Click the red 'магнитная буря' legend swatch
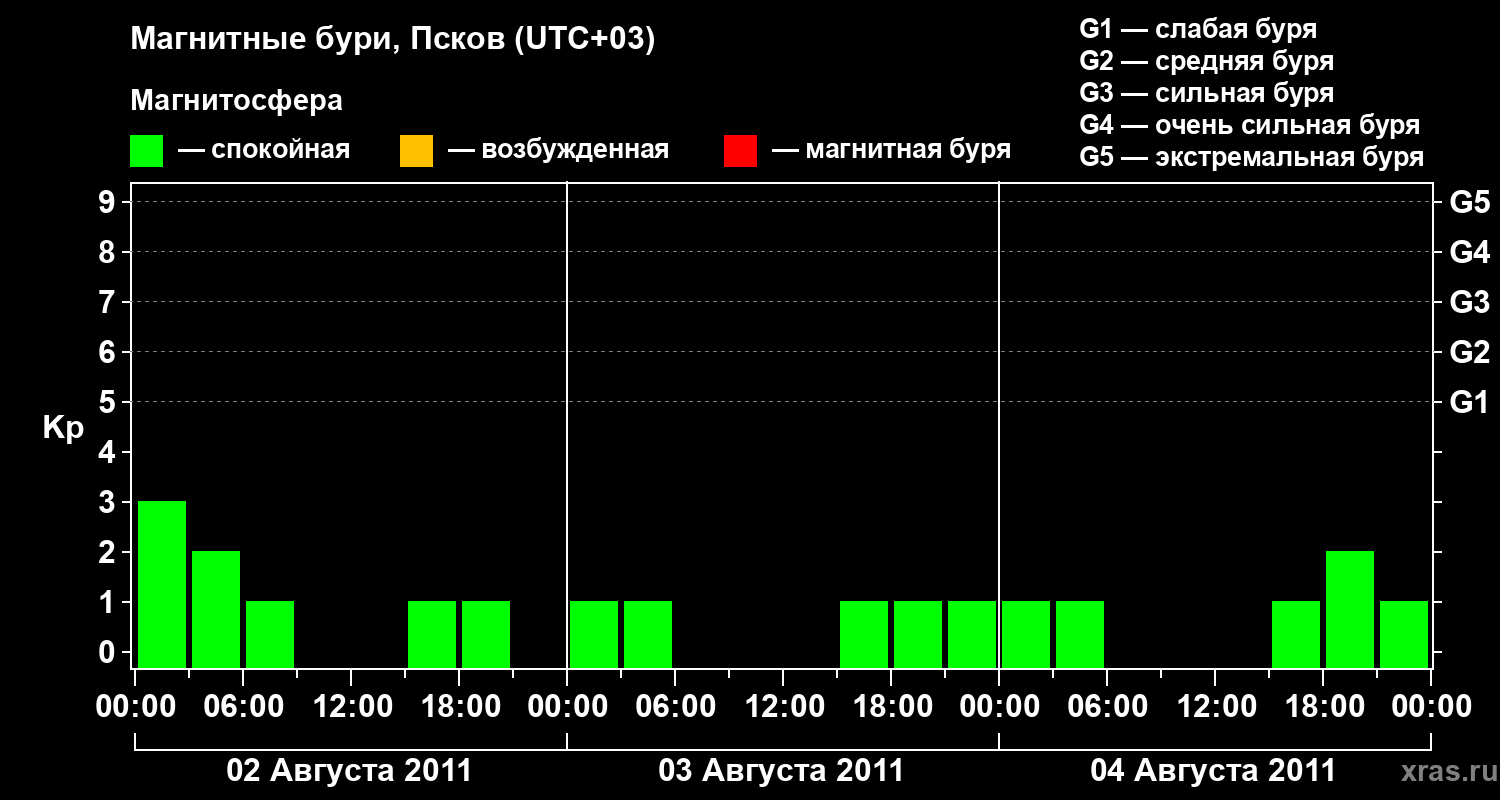Screen dimensions: 1500x800 point(740,151)
